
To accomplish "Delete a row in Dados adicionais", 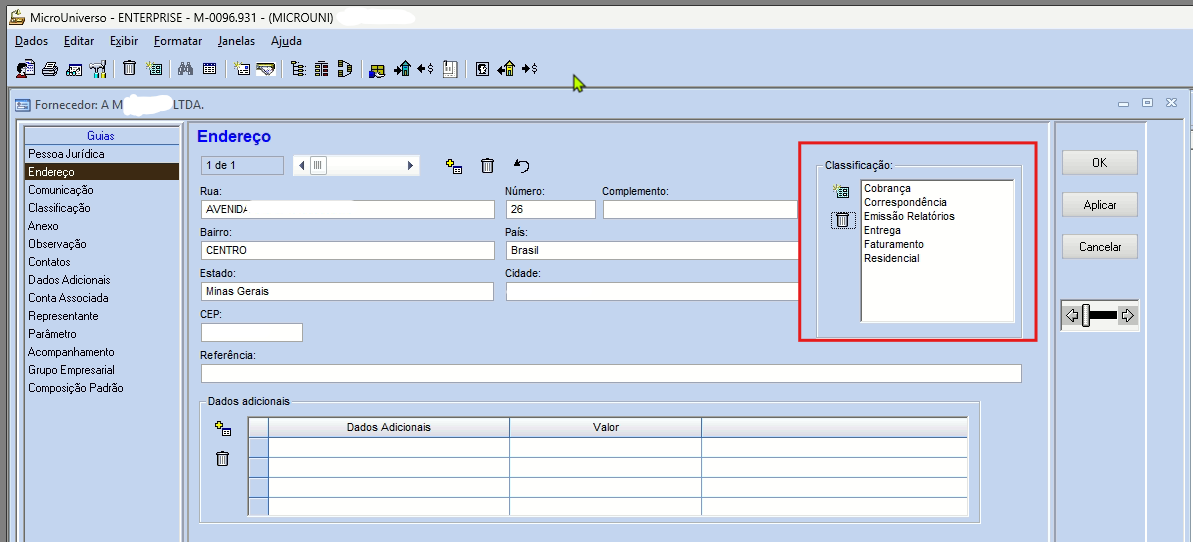I will tap(222, 458).
